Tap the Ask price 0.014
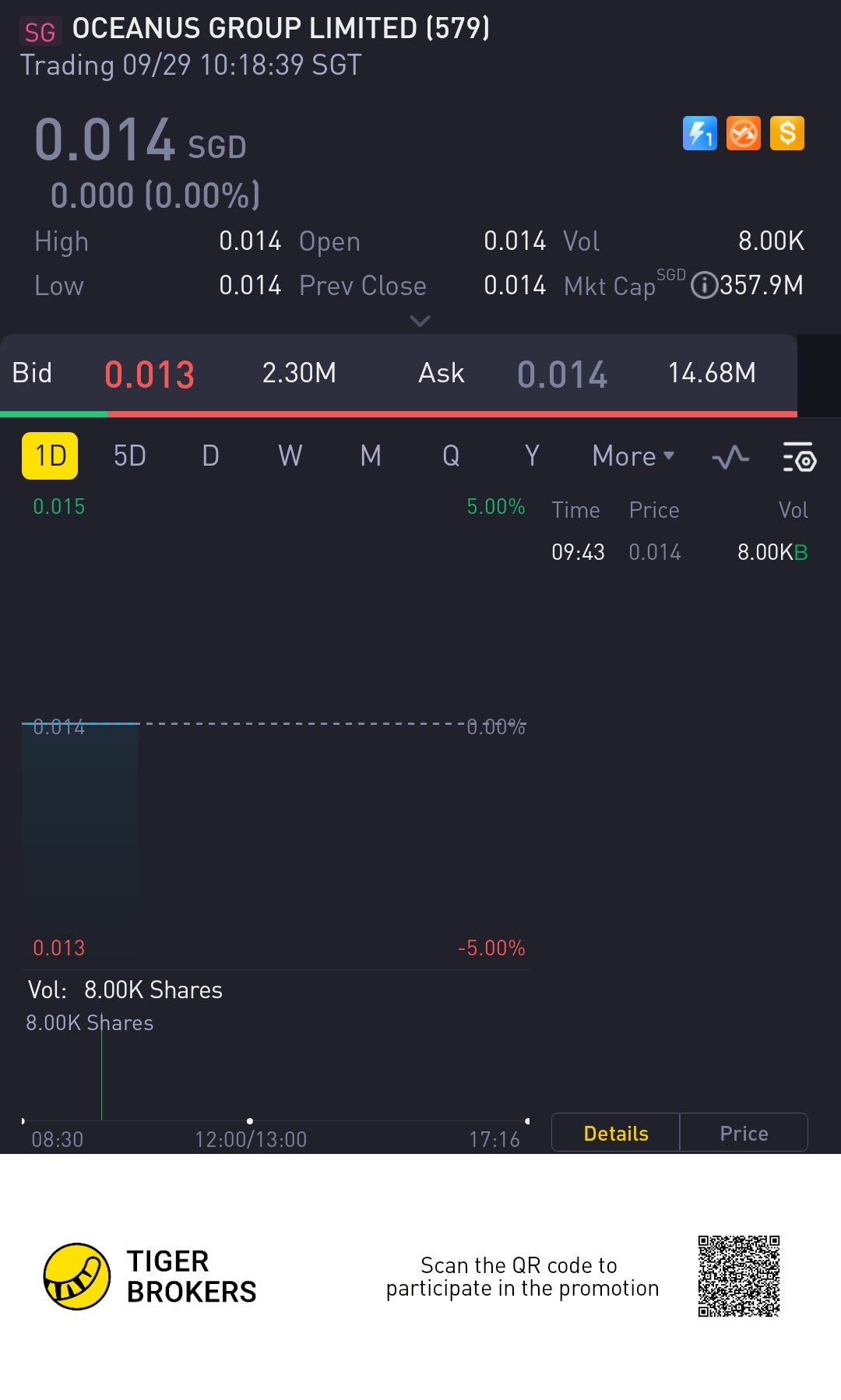841x1400 pixels. [x=562, y=375]
